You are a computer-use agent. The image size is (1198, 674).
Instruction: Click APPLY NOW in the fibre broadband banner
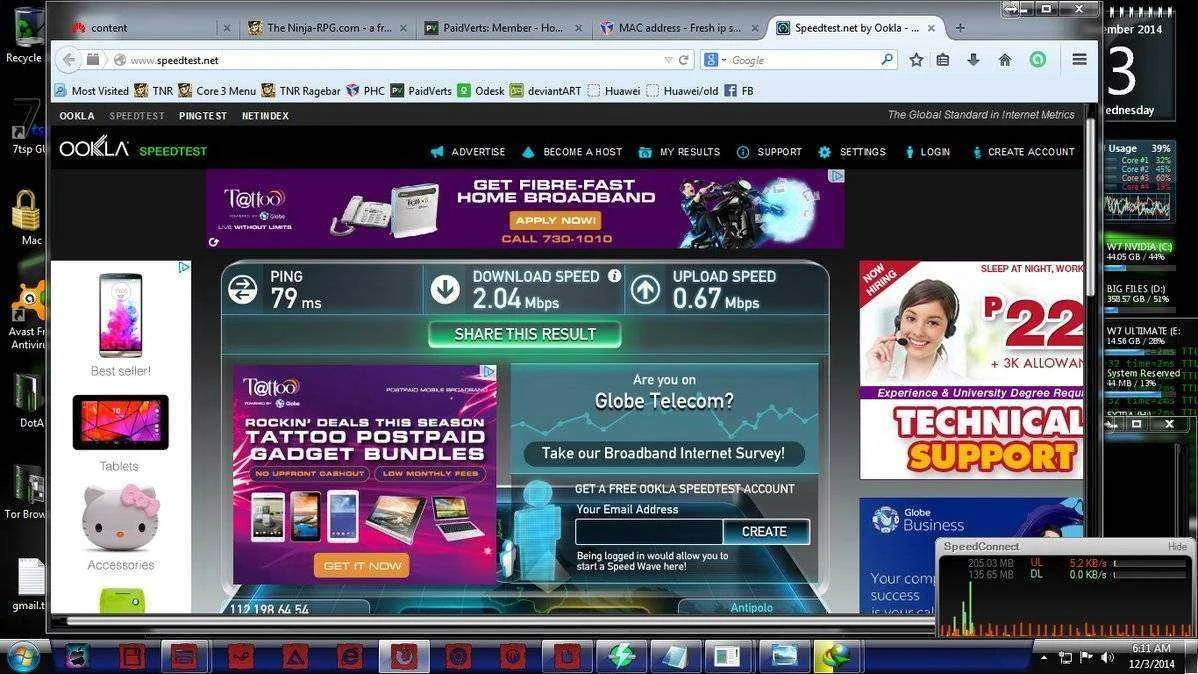tap(555, 221)
